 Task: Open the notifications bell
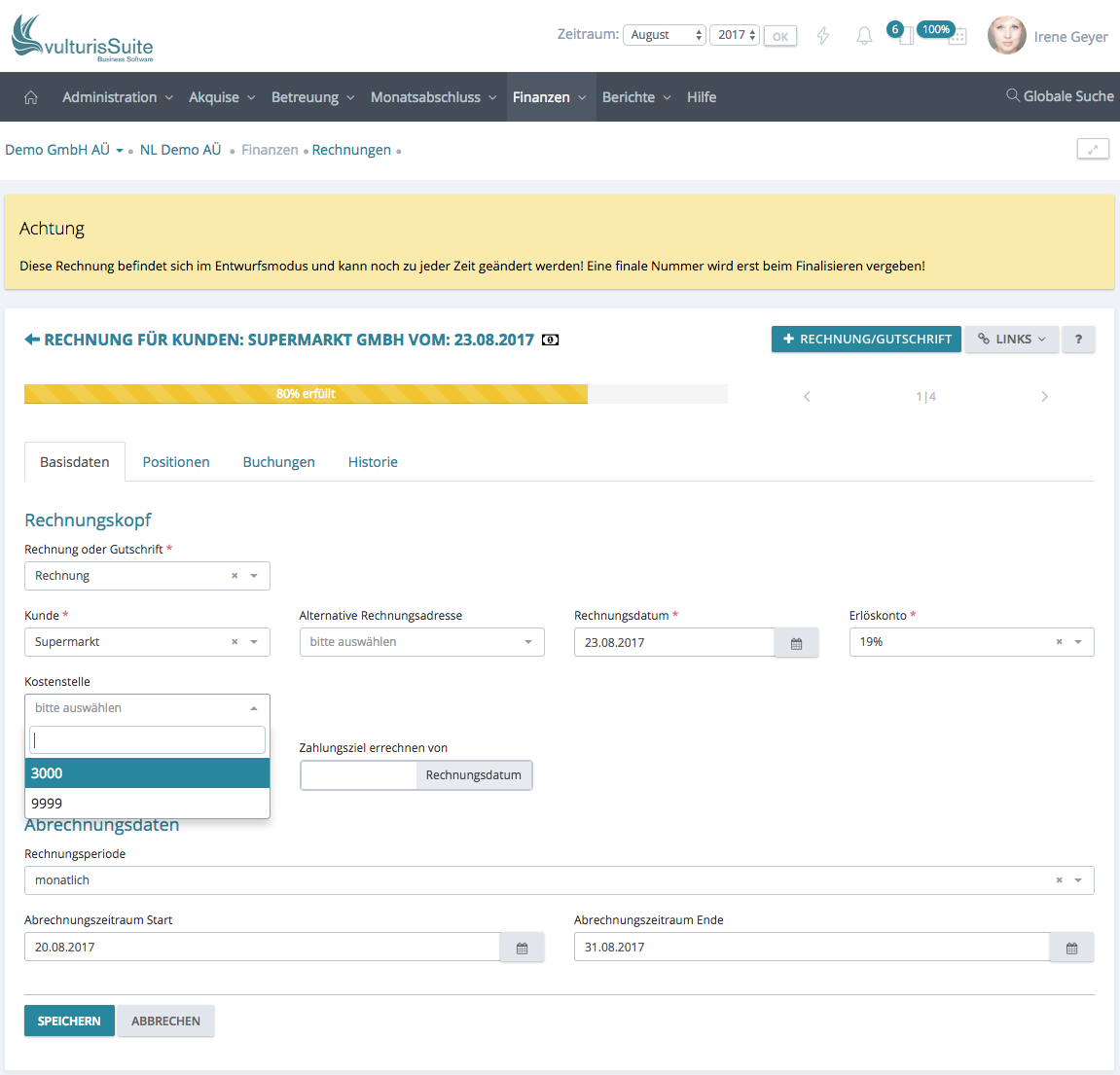click(x=864, y=36)
